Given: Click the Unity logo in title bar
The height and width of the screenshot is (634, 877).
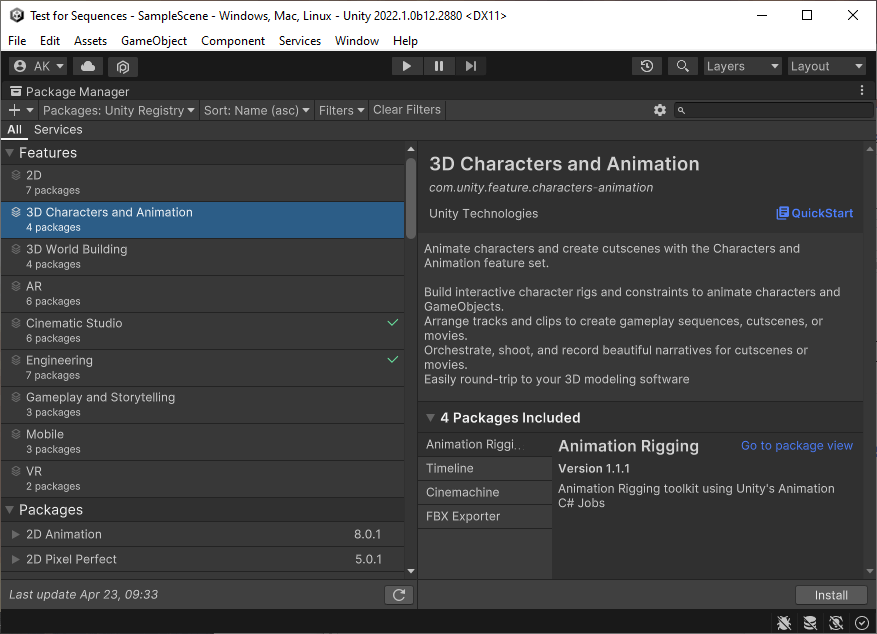Looking at the screenshot, I should [x=17, y=15].
